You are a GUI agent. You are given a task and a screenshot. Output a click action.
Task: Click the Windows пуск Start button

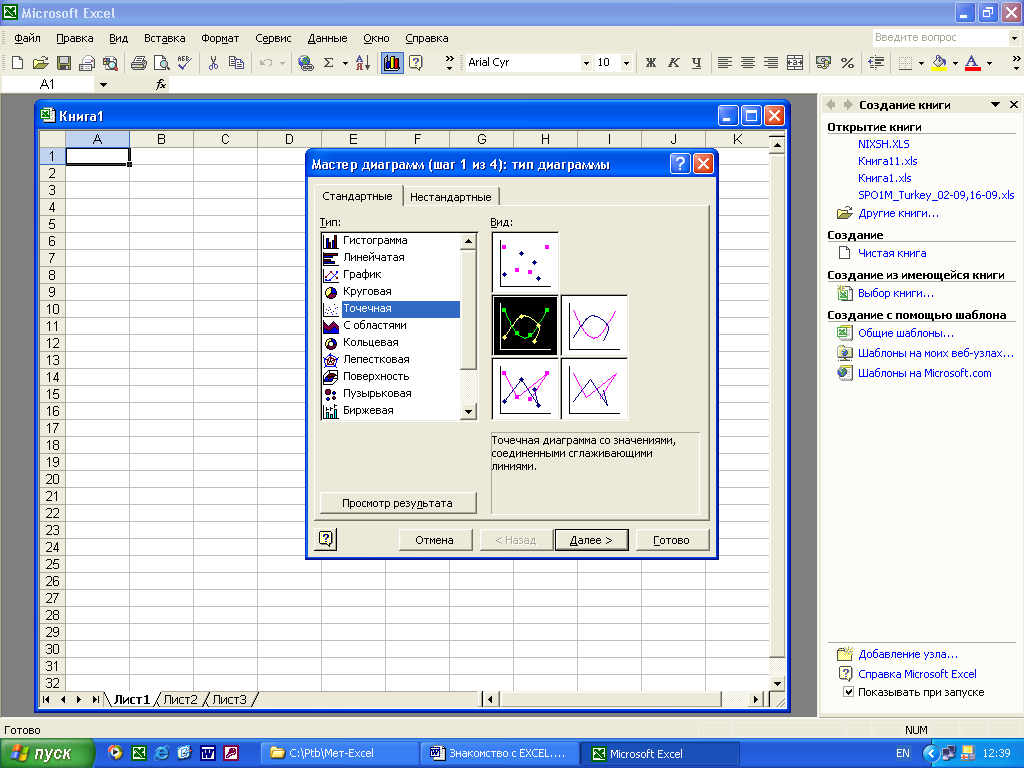click(48, 754)
